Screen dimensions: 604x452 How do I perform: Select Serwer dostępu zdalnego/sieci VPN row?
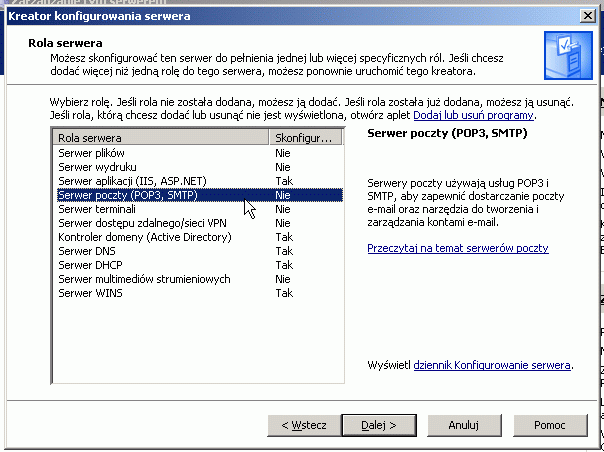198,223
